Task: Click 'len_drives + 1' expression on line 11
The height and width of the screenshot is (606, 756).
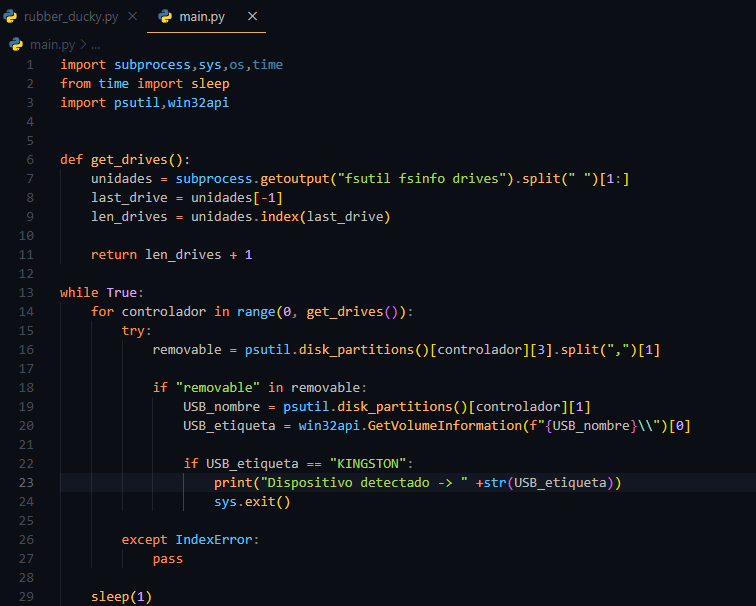Action: [x=199, y=255]
